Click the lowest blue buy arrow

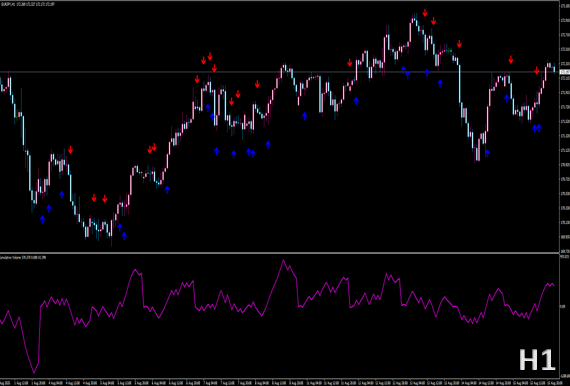[x=124, y=236]
